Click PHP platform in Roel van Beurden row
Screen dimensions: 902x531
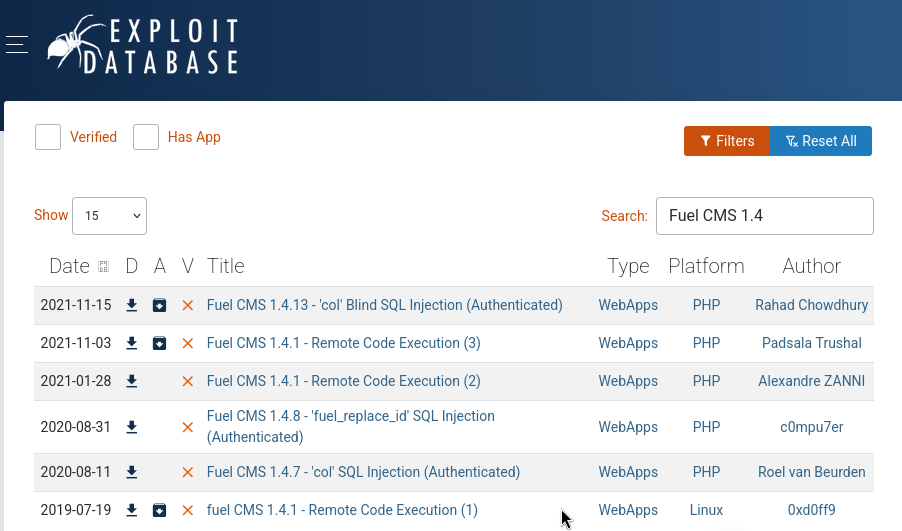[x=706, y=472]
